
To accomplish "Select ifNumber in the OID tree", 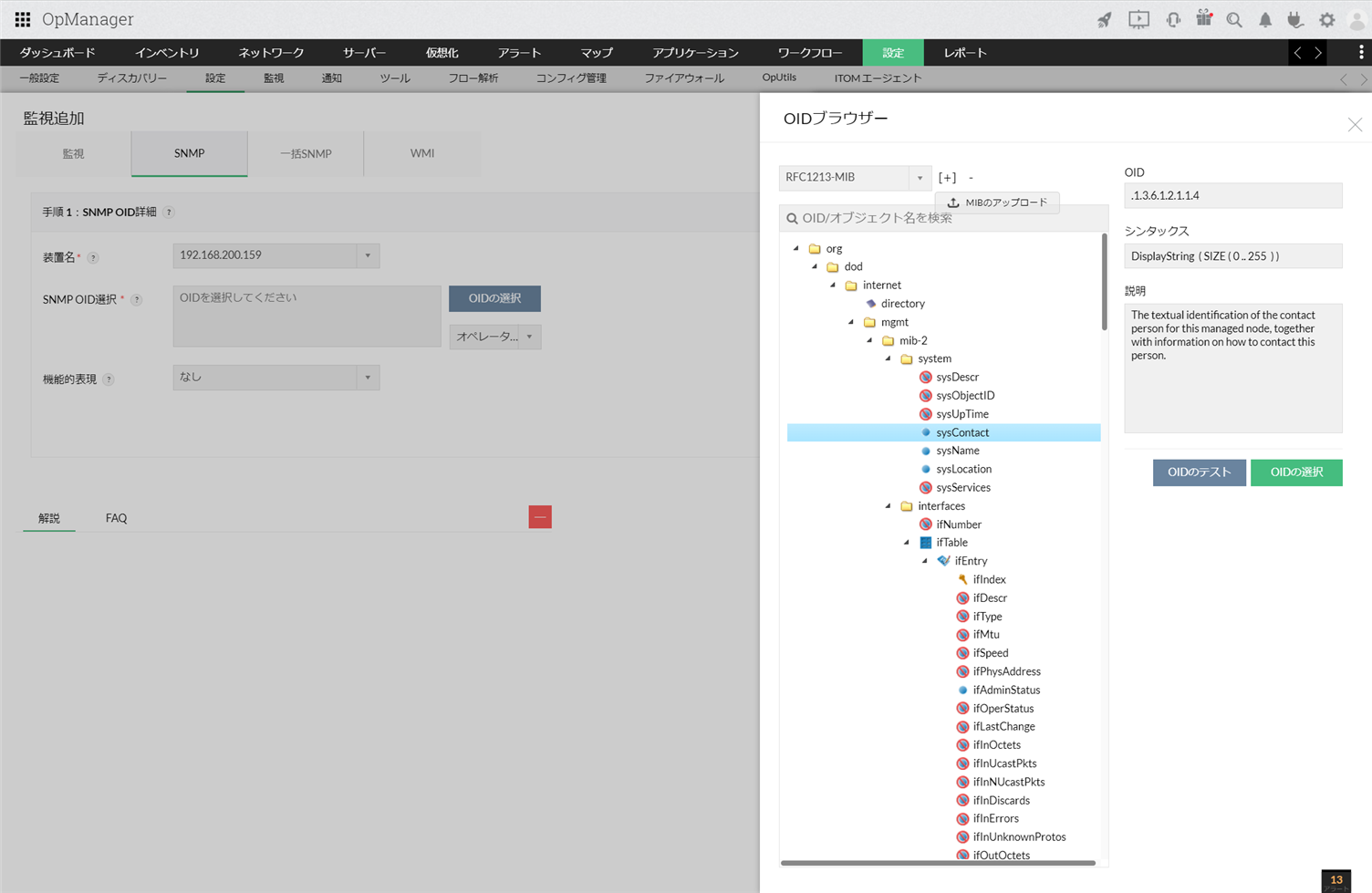I will pos(959,524).
